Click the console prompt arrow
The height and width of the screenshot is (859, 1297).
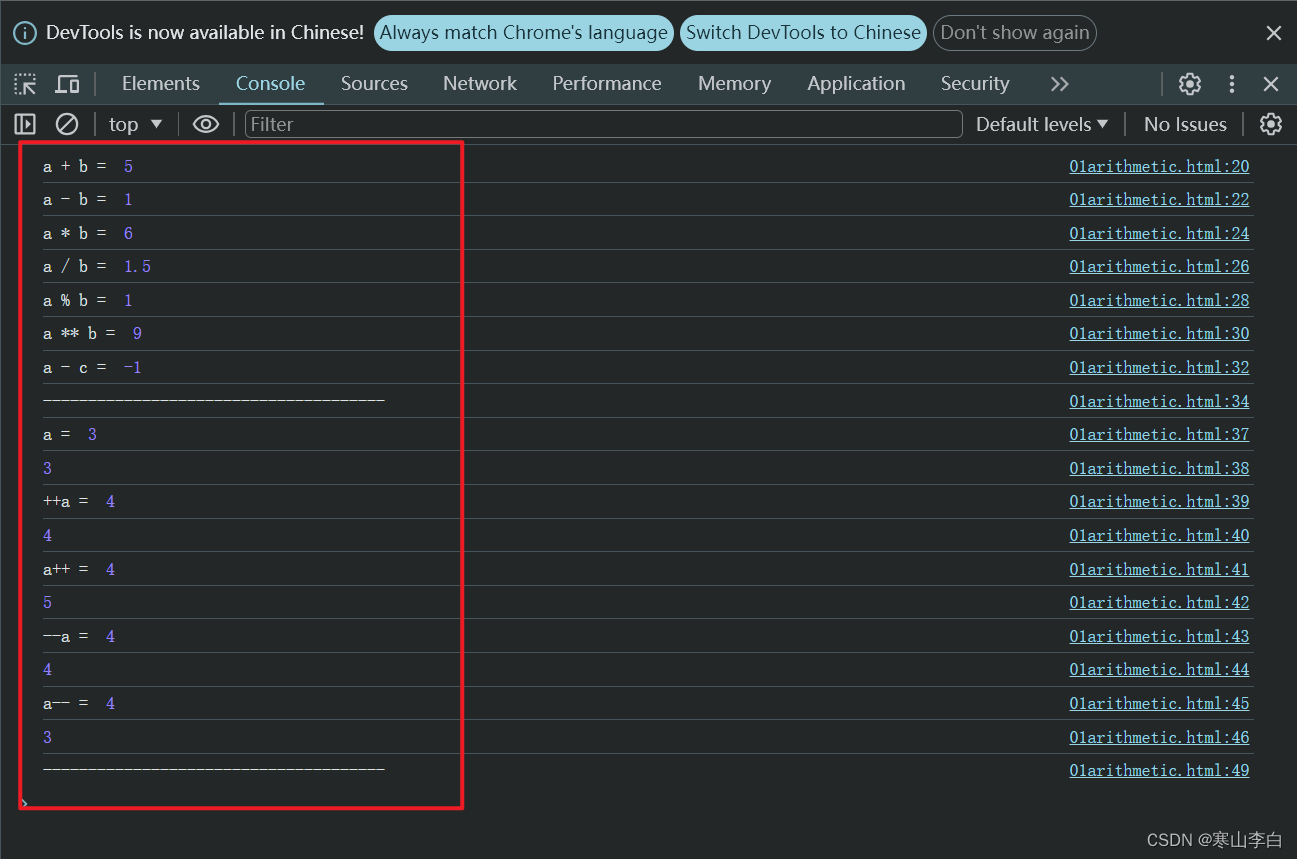click(x=25, y=803)
